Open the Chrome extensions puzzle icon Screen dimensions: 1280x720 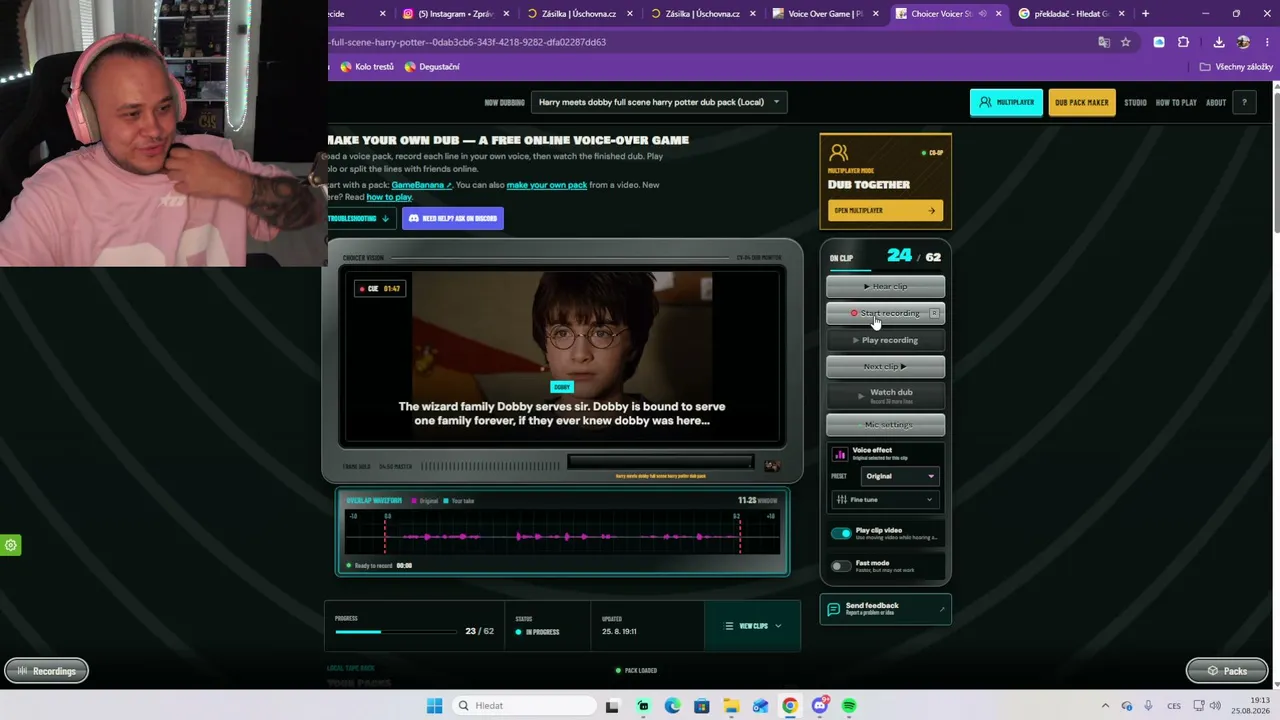1184,42
